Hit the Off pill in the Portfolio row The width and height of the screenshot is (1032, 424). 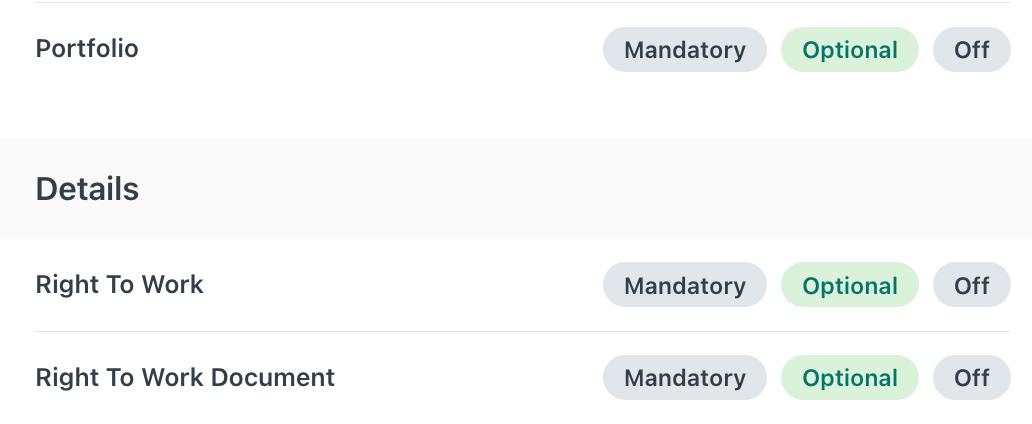coord(971,50)
